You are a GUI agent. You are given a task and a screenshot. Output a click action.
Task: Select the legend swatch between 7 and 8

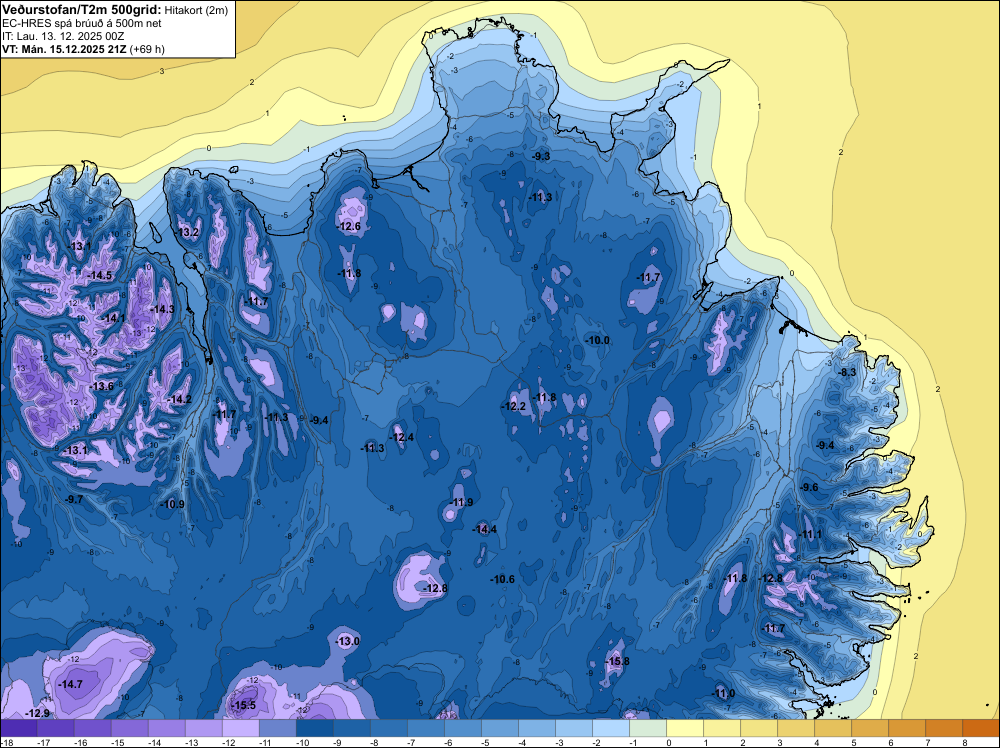click(943, 728)
